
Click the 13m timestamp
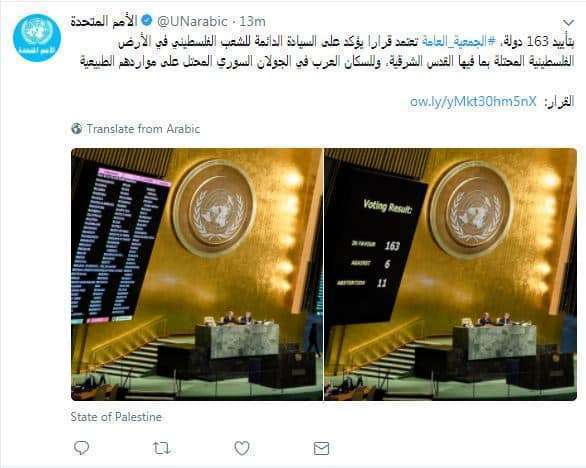252,22
